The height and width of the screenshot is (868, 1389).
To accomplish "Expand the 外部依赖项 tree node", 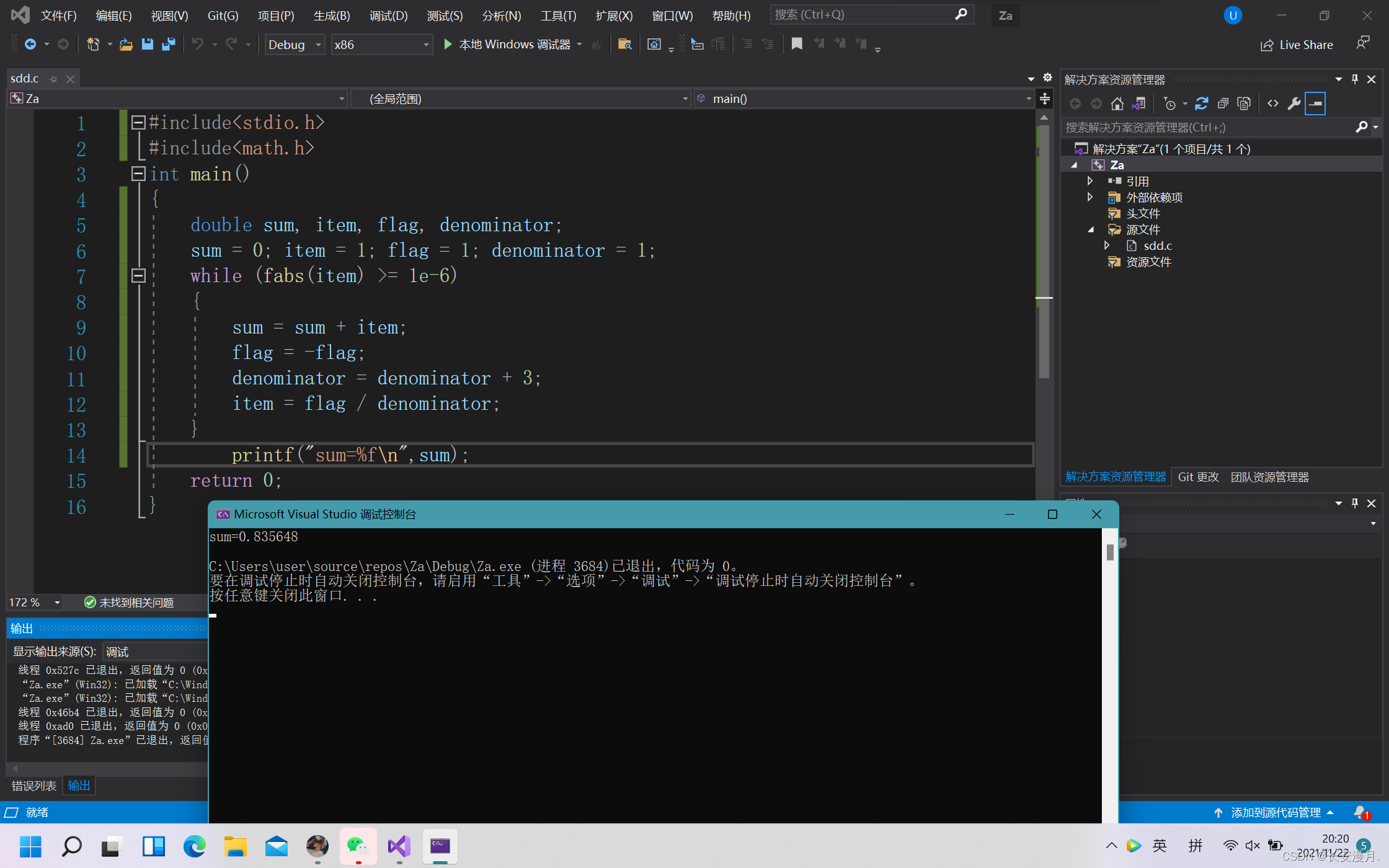I will tap(1090, 197).
